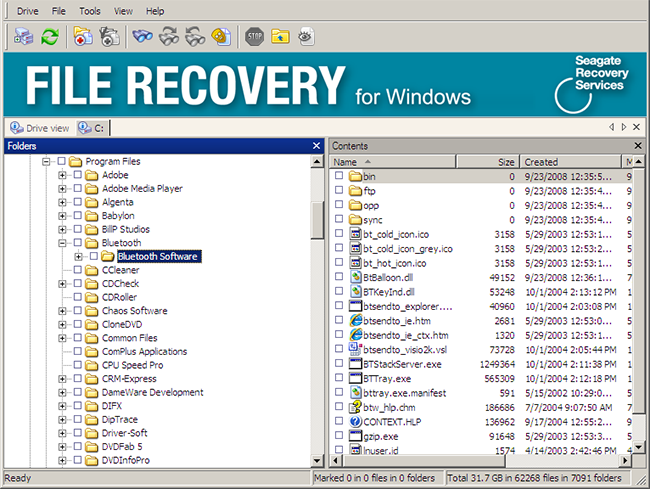
Task: Expand the Chaos Software folder node
Action: 62,311
